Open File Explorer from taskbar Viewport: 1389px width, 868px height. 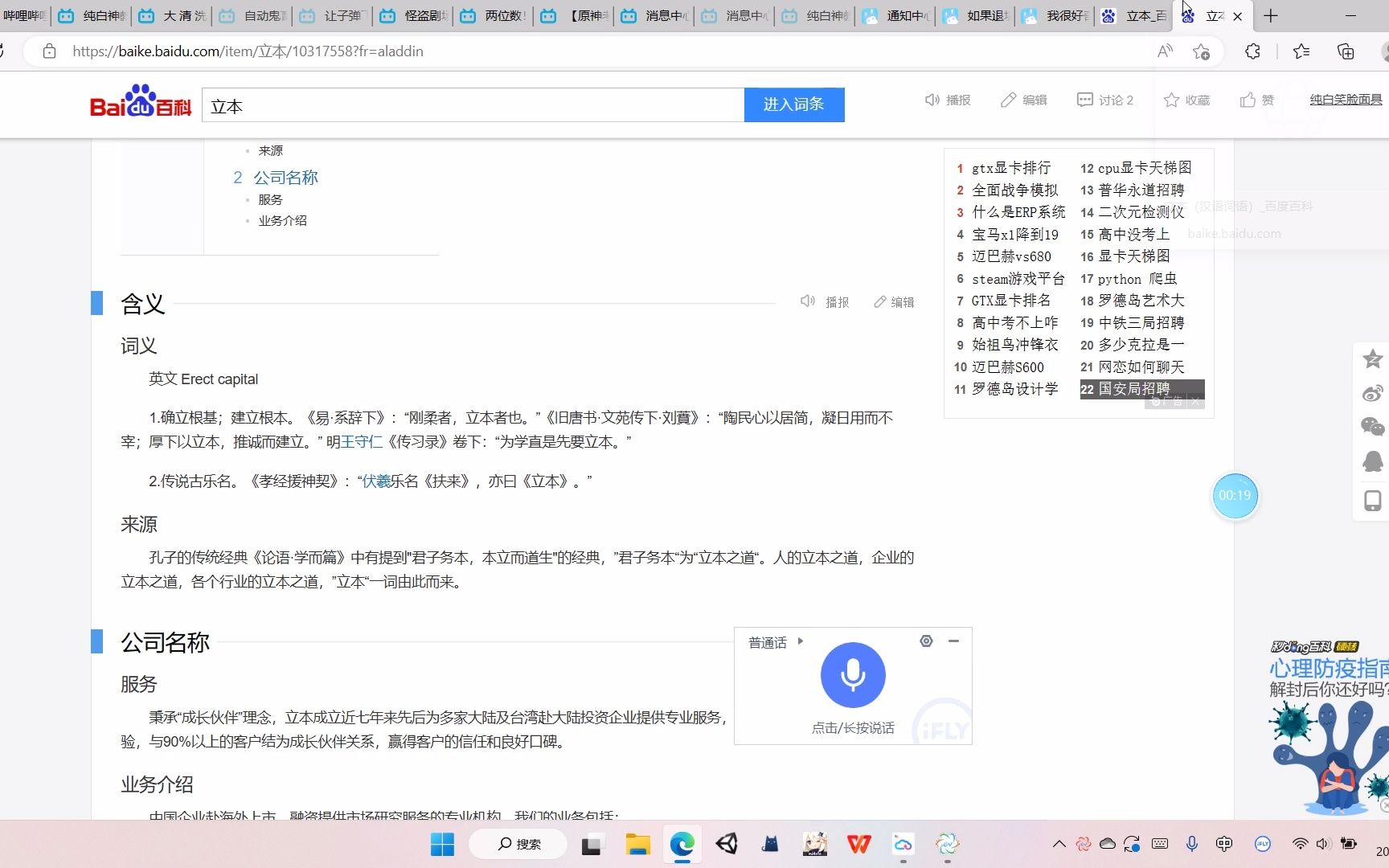click(x=638, y=844)
